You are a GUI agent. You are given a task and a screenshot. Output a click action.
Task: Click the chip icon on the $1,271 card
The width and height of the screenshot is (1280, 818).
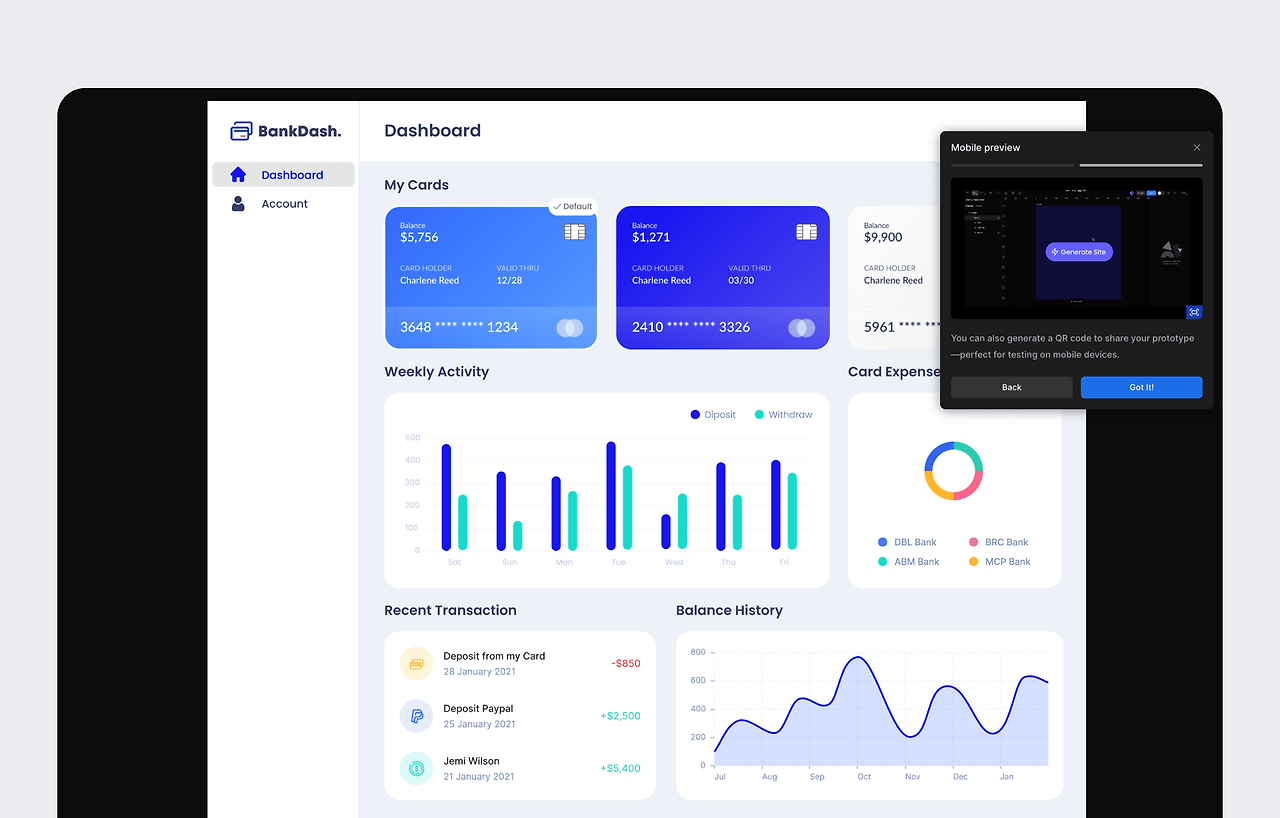point(806,232)
